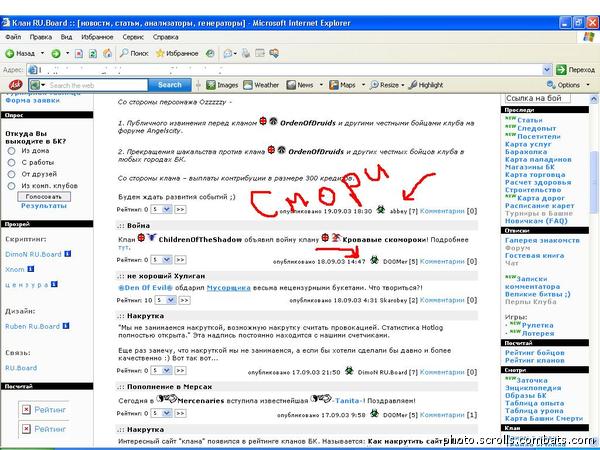Viewport: 600px width, 450px height.
Task: Open the Избранное favorites toolbar button
Action: (x=177, y=54)
